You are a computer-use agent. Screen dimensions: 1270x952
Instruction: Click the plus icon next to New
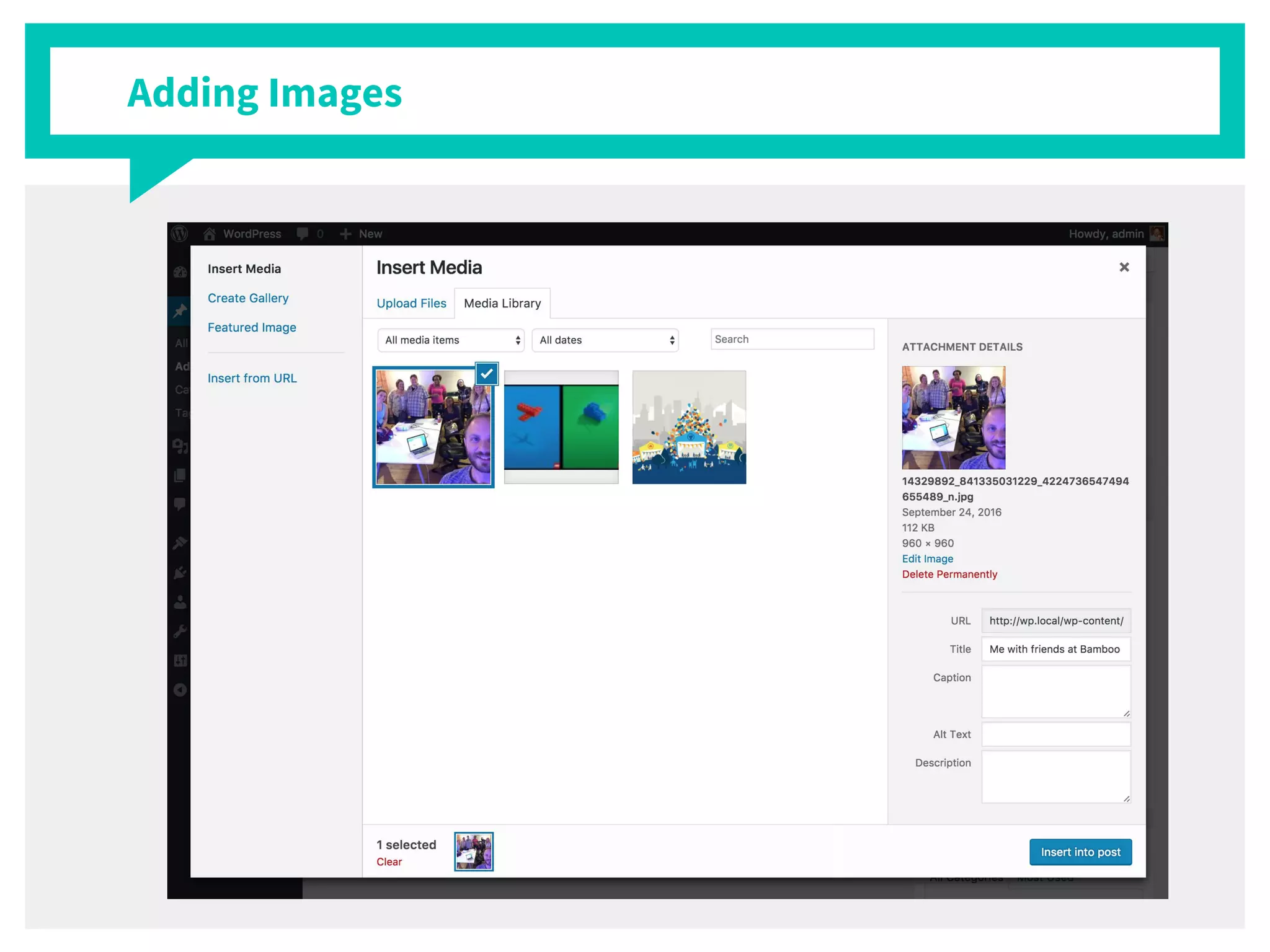[345, 234]
